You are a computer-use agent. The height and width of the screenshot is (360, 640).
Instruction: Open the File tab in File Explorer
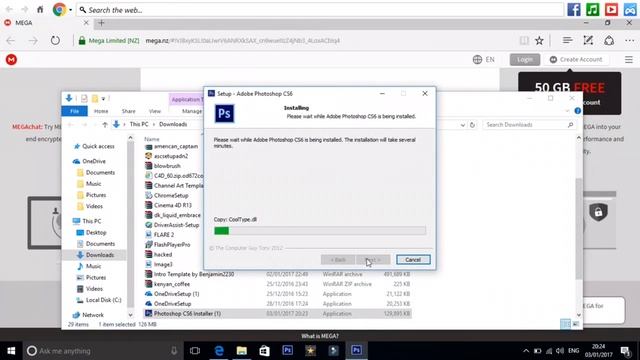[x=74, y=111]
